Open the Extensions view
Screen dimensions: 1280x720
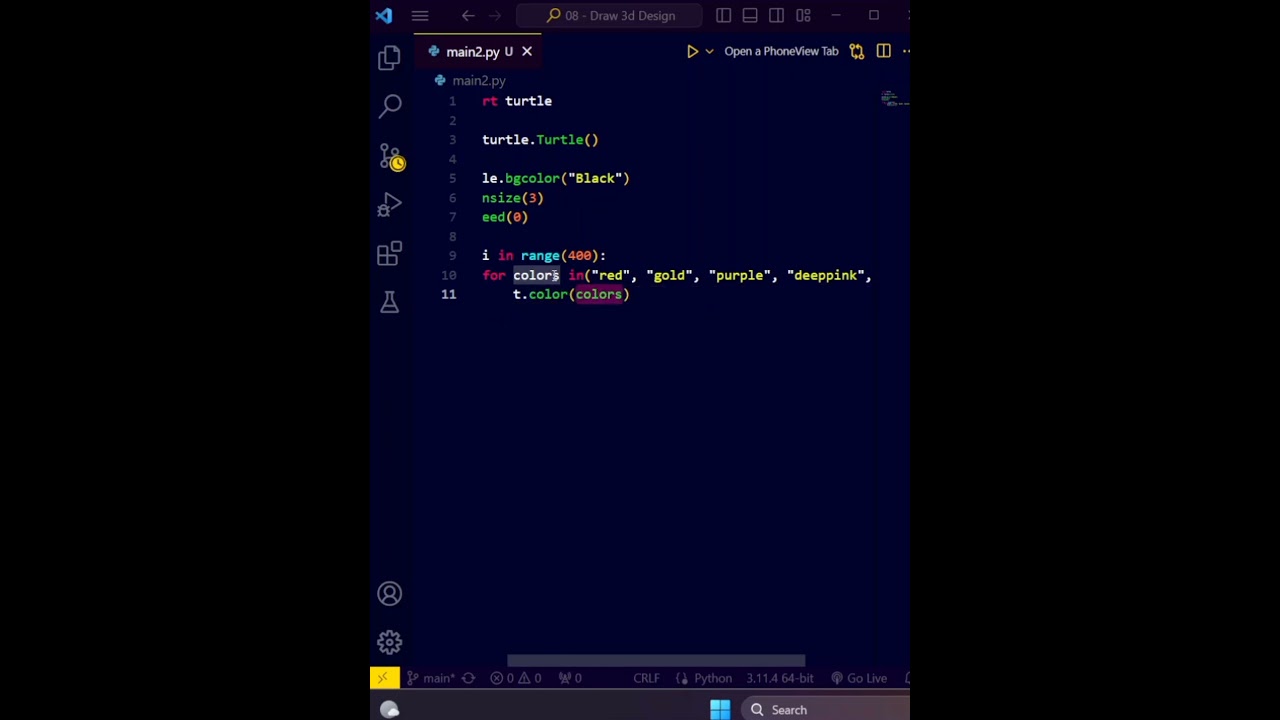(390, 253)
